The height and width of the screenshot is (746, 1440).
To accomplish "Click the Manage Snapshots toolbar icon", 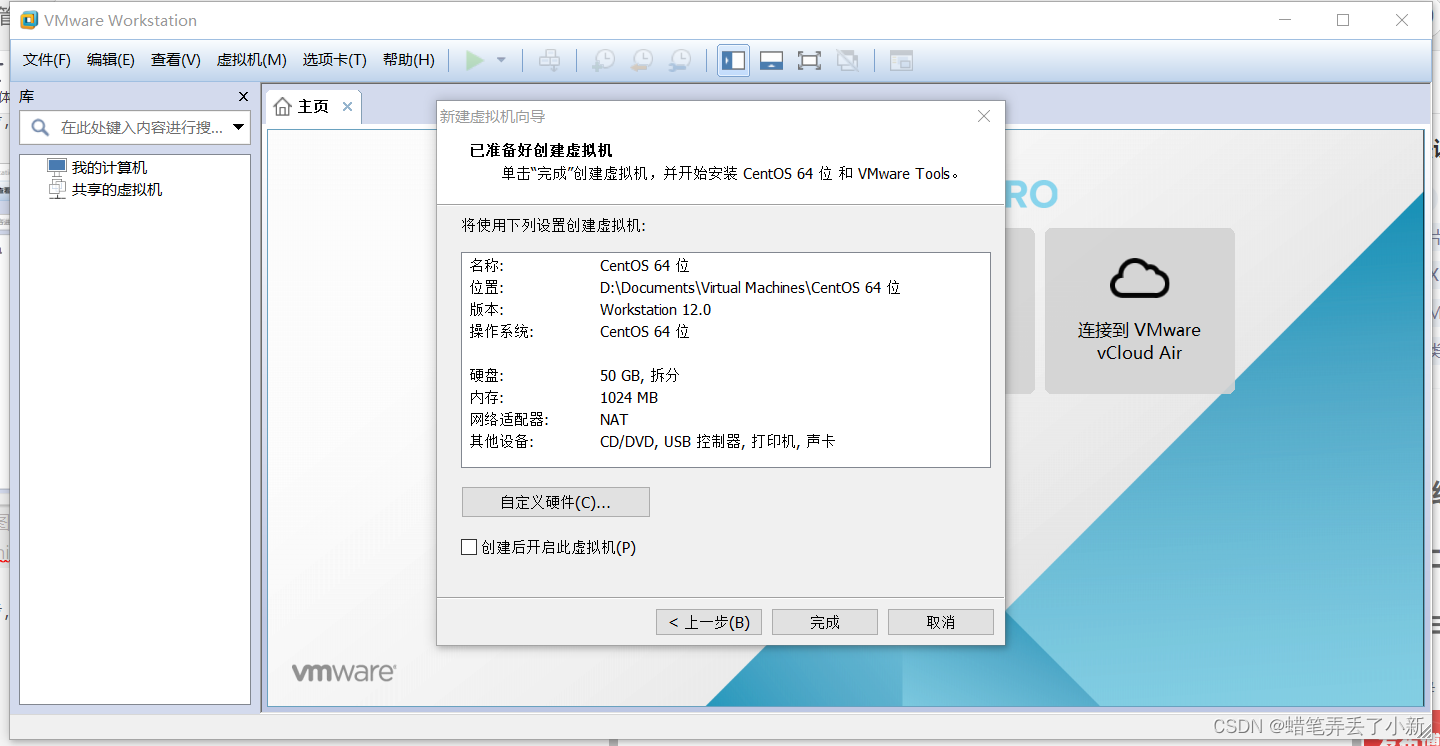I will (679, 61).
